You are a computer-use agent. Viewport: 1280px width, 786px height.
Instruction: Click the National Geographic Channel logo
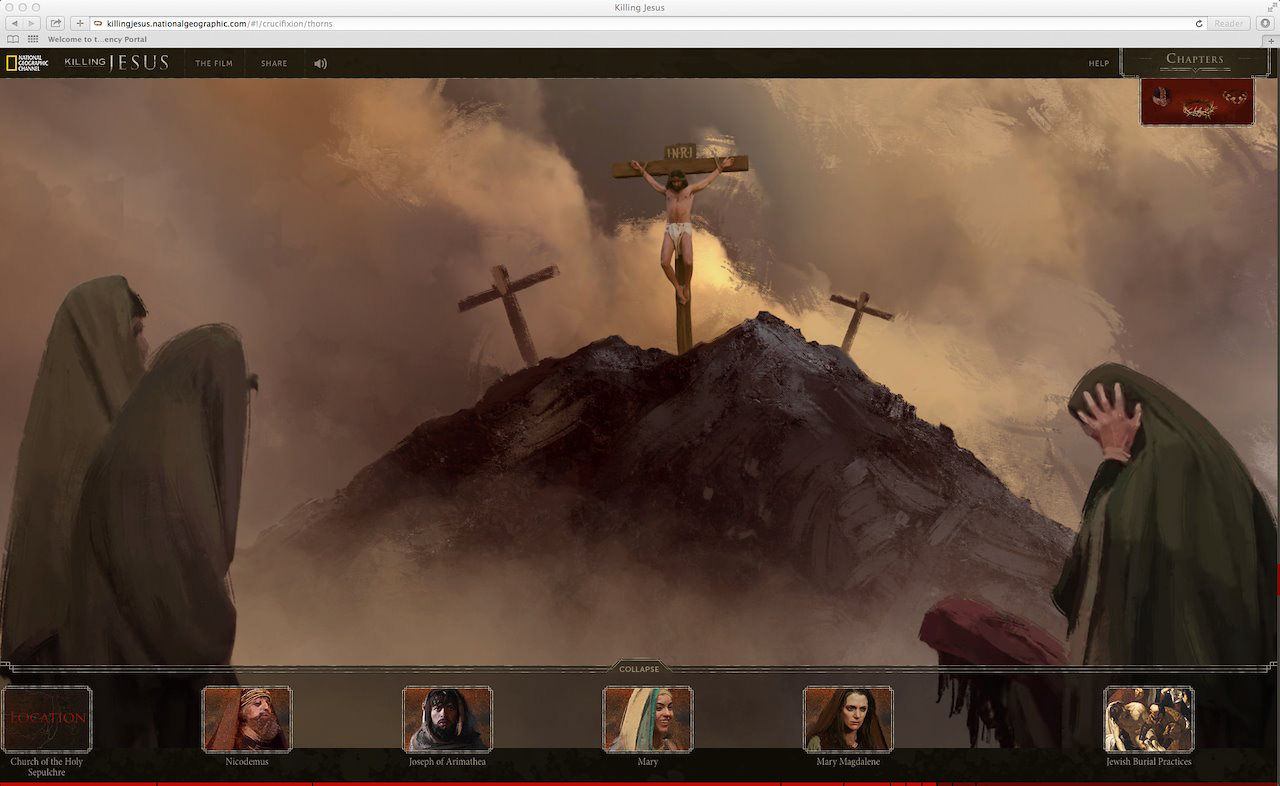[x=27, y=63]
